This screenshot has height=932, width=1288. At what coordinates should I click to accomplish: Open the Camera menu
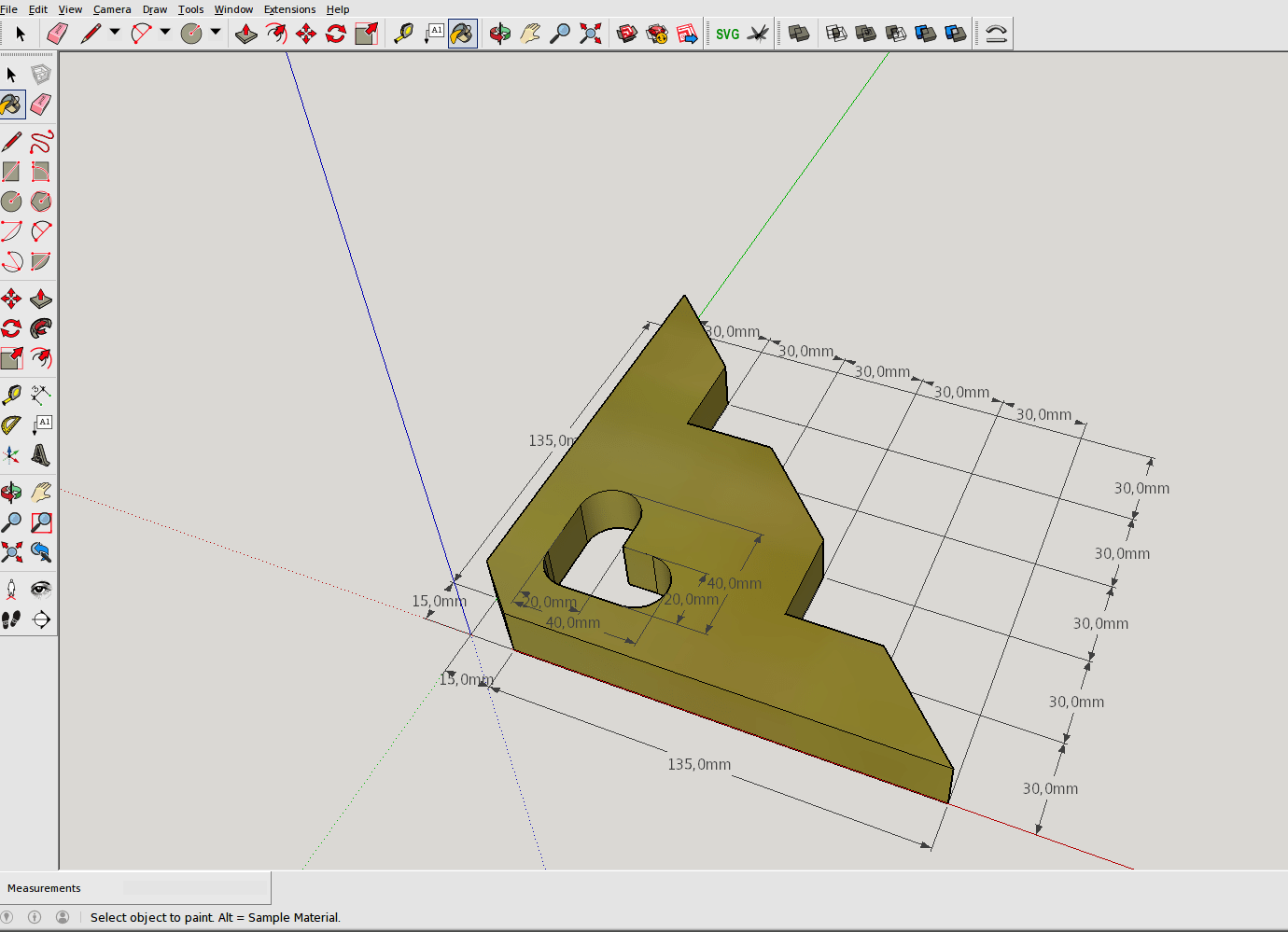[112, 9]
